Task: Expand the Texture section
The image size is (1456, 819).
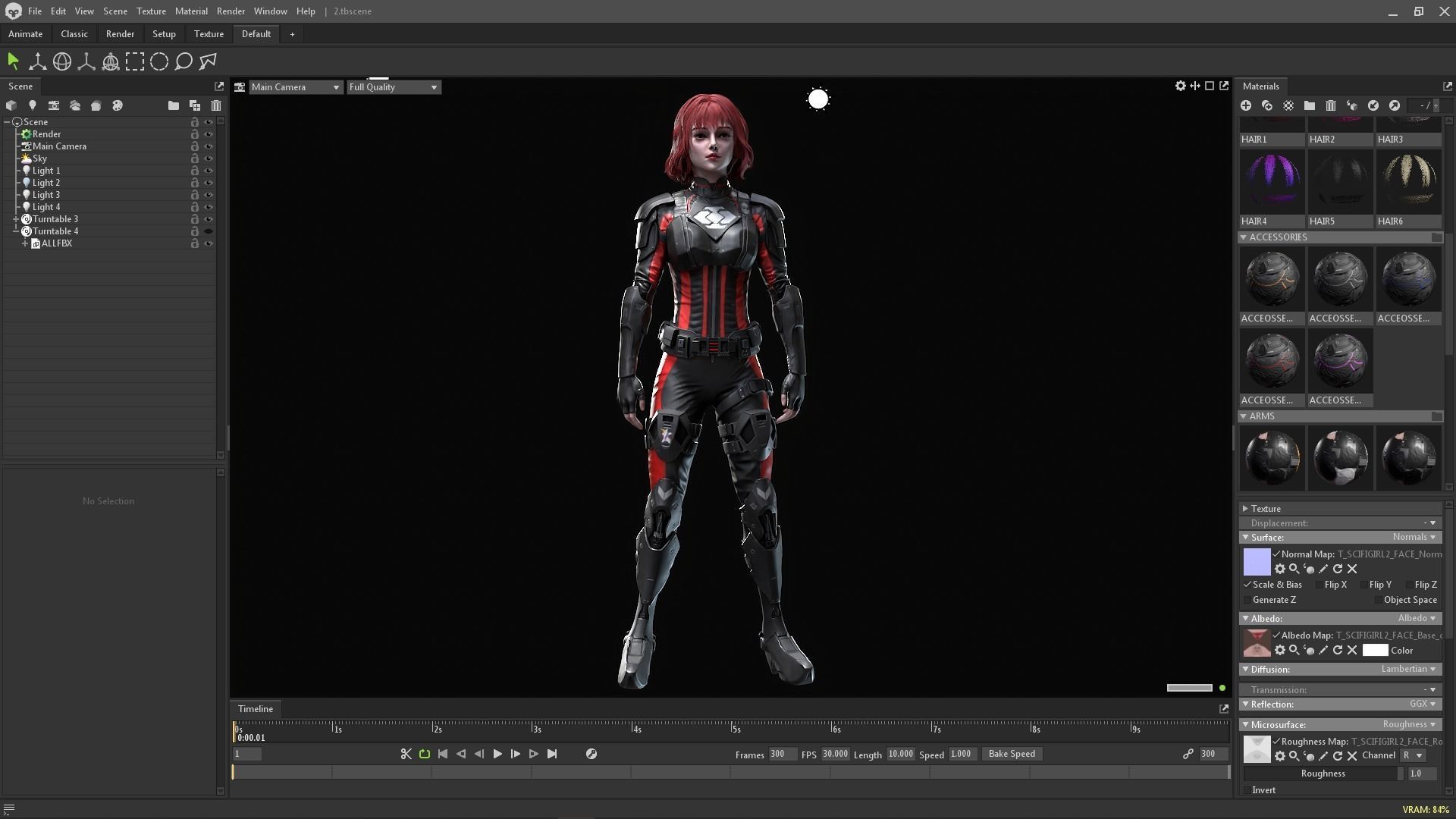Action: pyautogui.click(x=1245, y=509)
